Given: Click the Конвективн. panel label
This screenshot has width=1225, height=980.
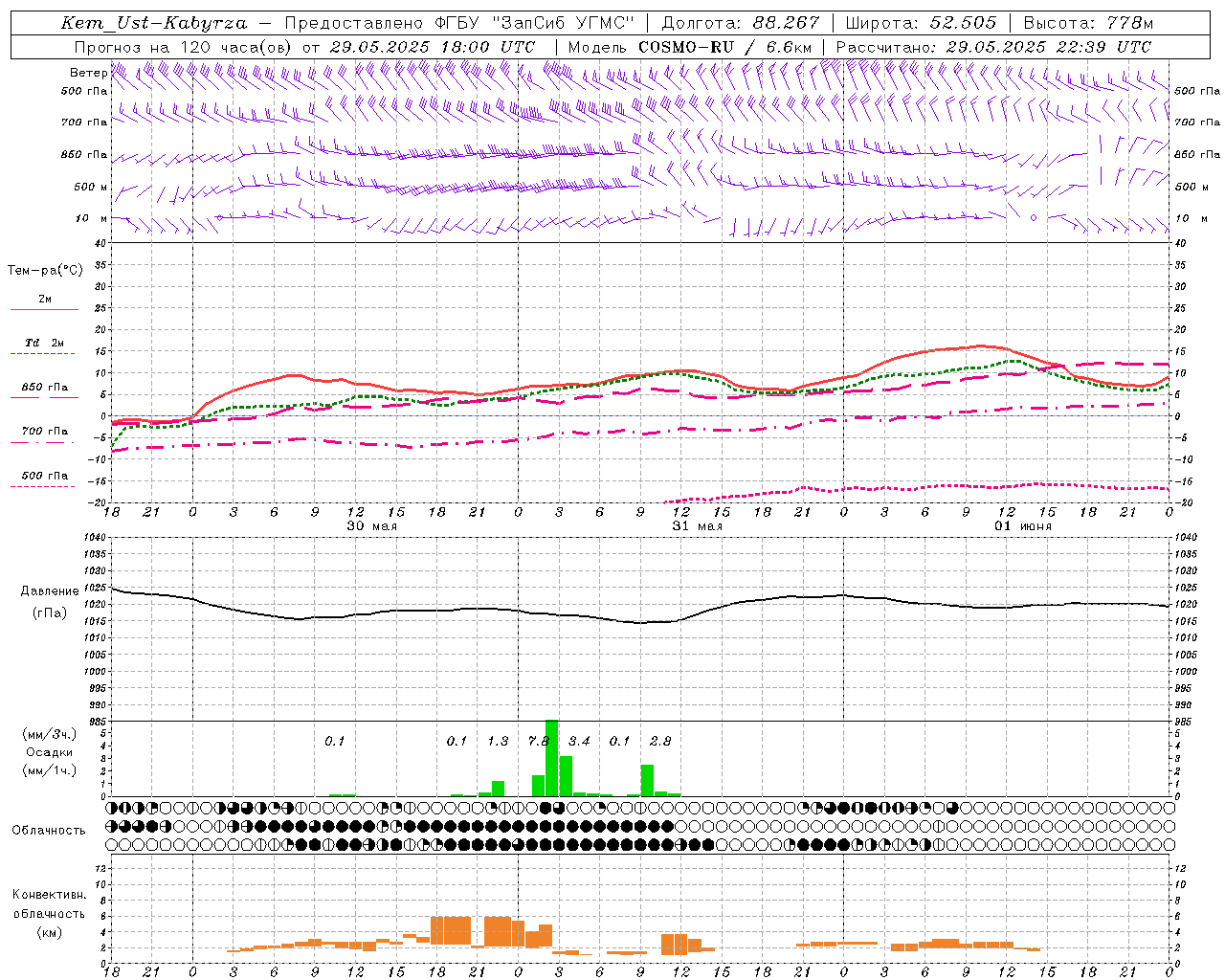Looking at the screenshot, I should point(50,895).
